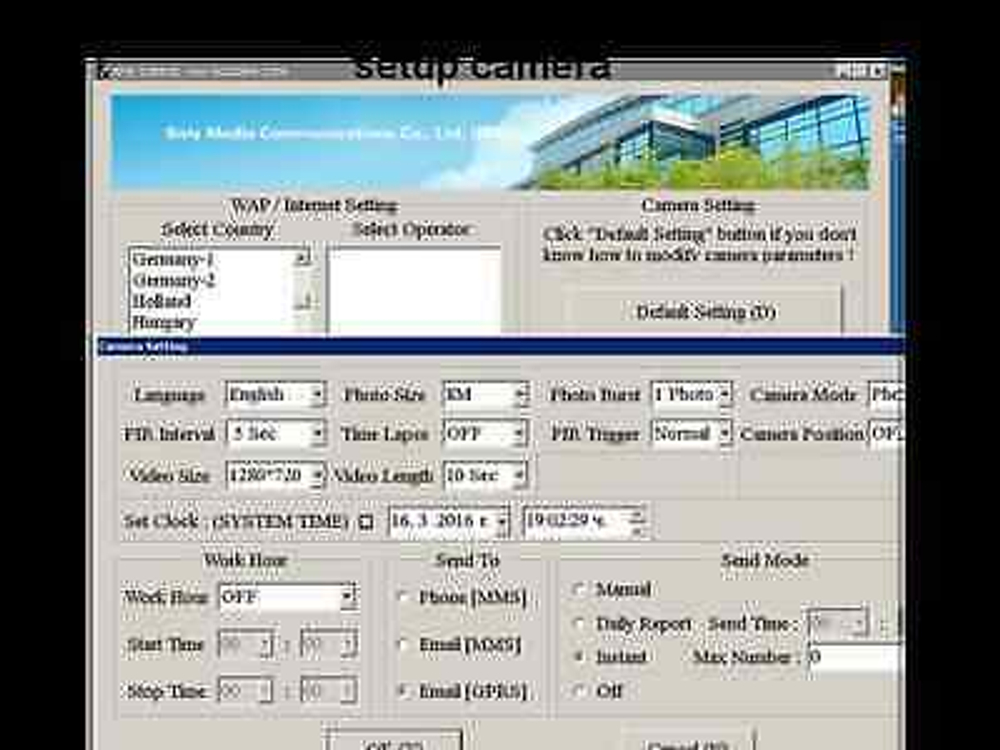The image size is (1000, 750).
Task: Select Germany-1 in the country list
Action: pos(174,259)
